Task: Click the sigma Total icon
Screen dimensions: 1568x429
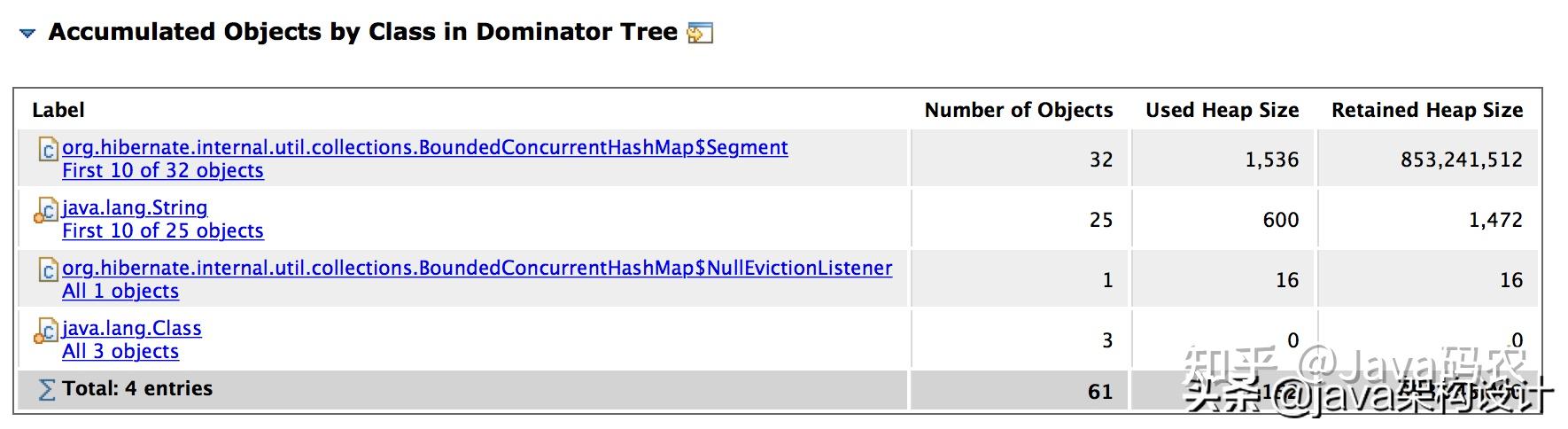Action: tap(47, 389)
